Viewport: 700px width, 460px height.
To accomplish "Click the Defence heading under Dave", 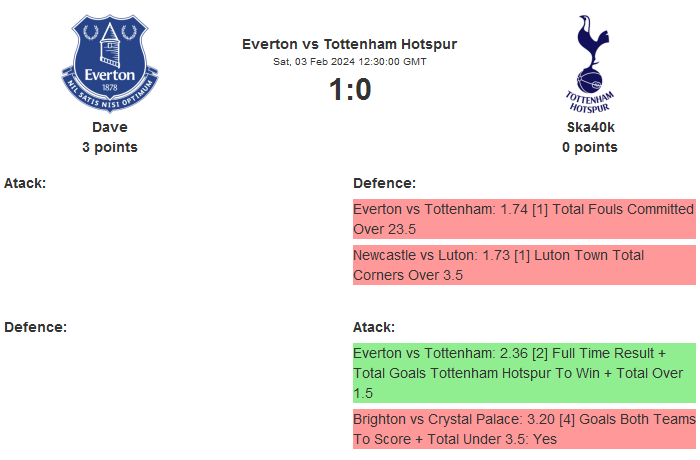I will click(x=35, y=327).
